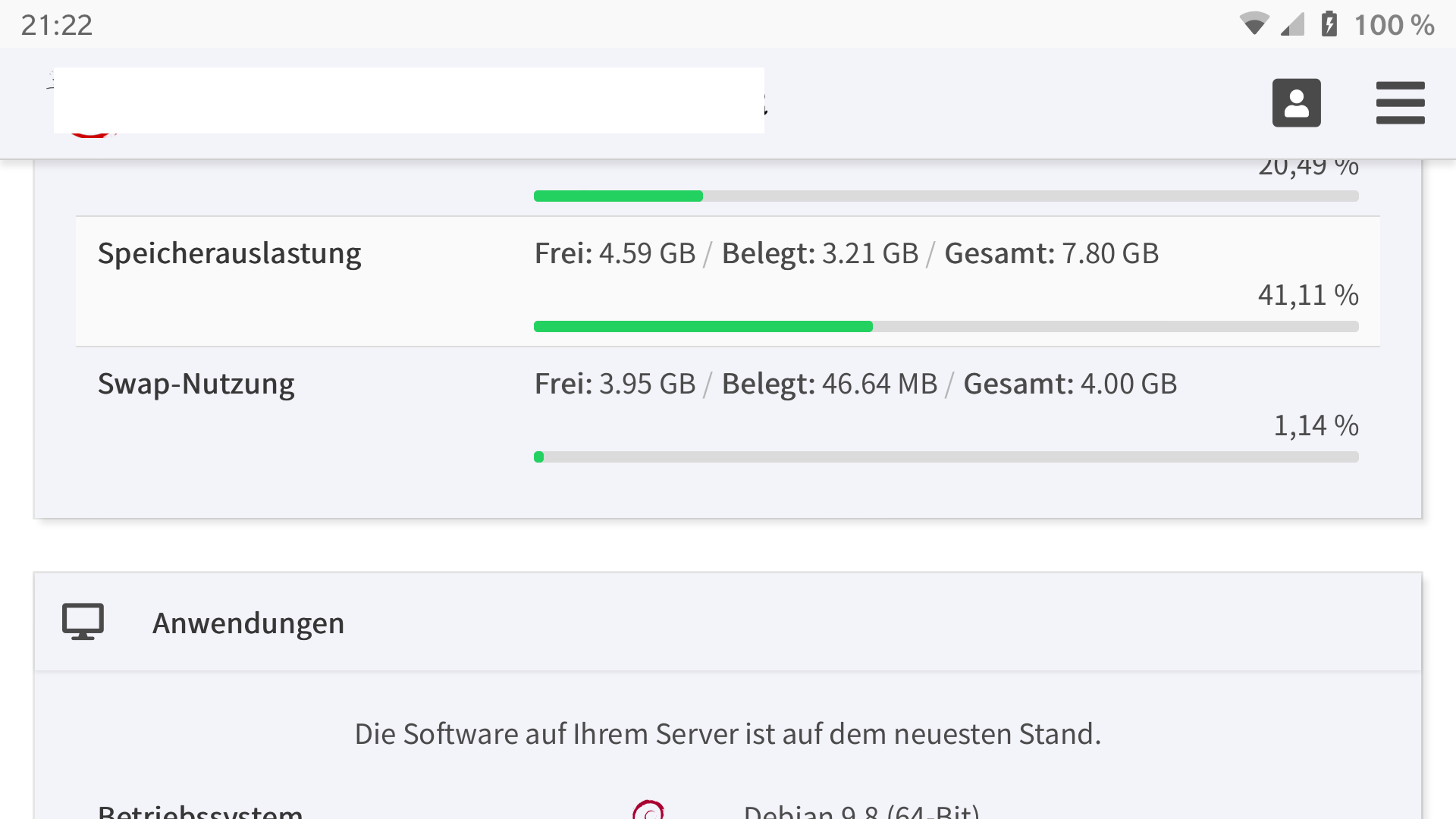Tap the cellular signal icon
The image size is (1456, 819).
(x=1292, y=24)
